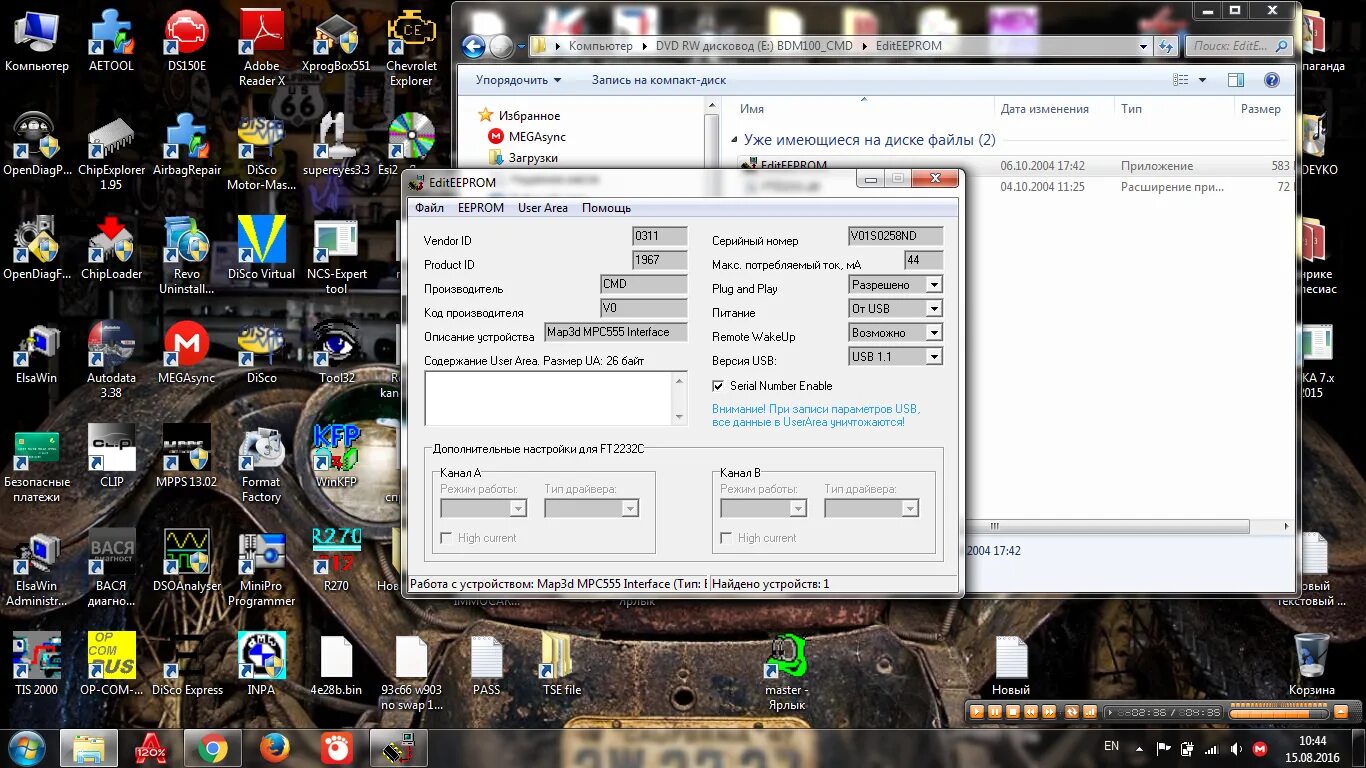Click Запись на компакт-диск in Explorer
This screenshot has width=1366, height=768.
(659, 80)
